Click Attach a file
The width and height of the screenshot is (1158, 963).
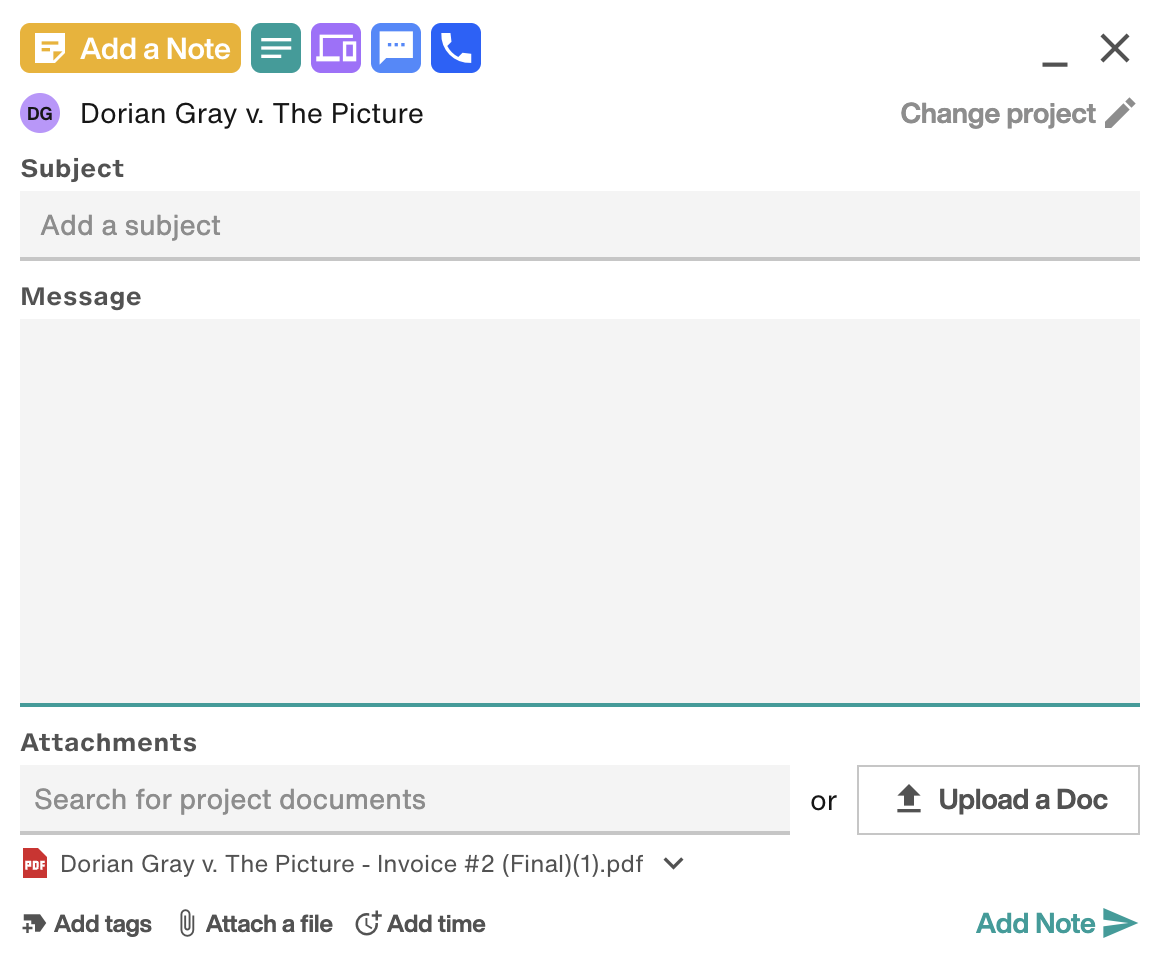(x=256, y=924)
